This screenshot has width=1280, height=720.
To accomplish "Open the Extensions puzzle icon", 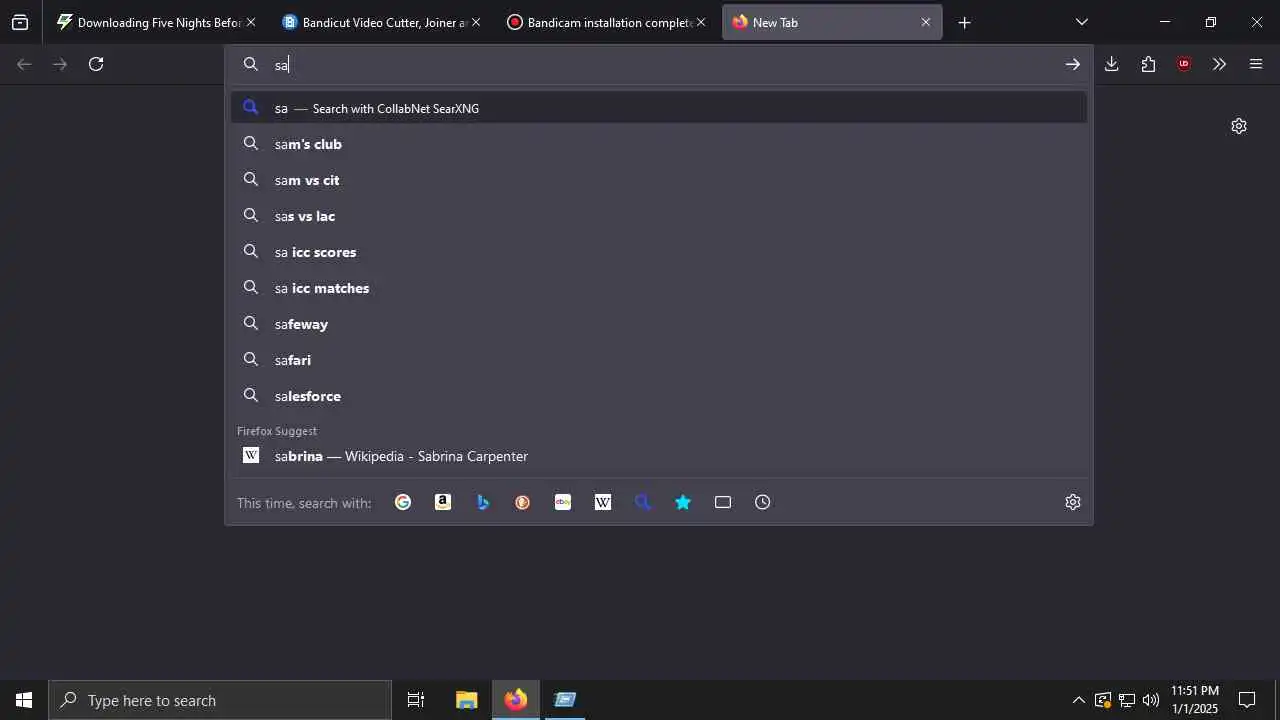I will click(1148, 64).
